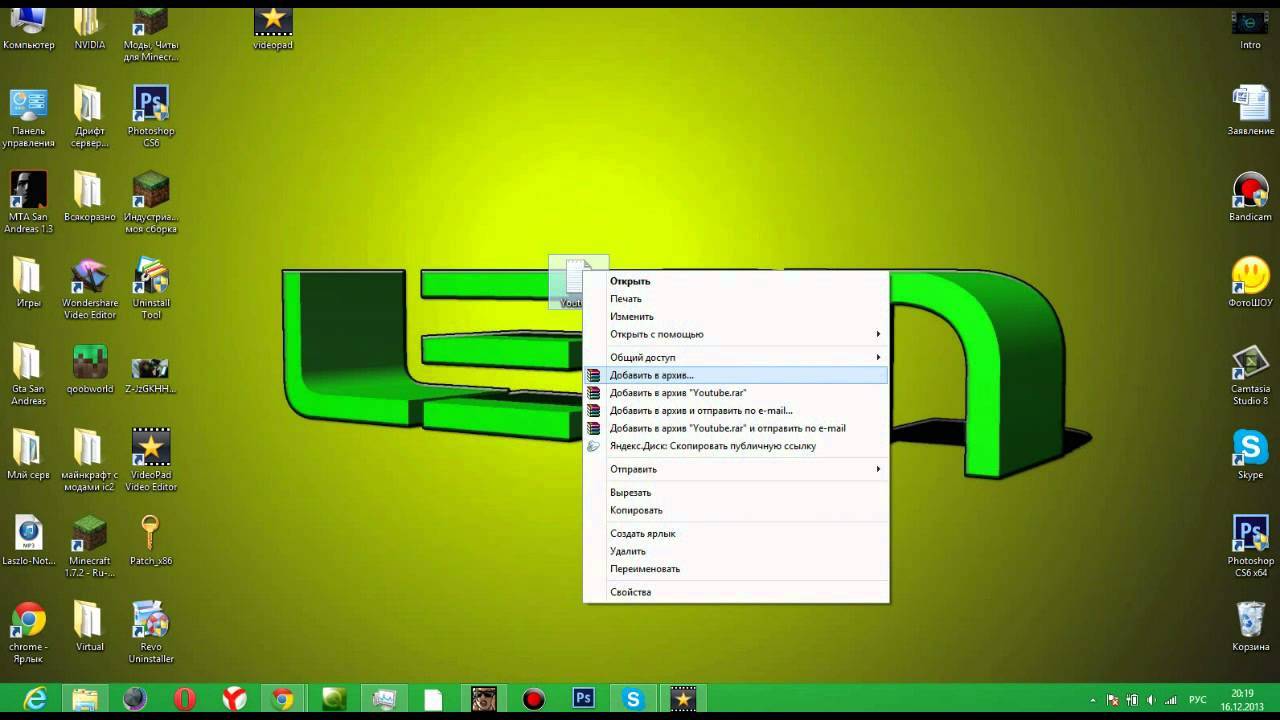Choose Переименовать in the context menu

[736, 569]
